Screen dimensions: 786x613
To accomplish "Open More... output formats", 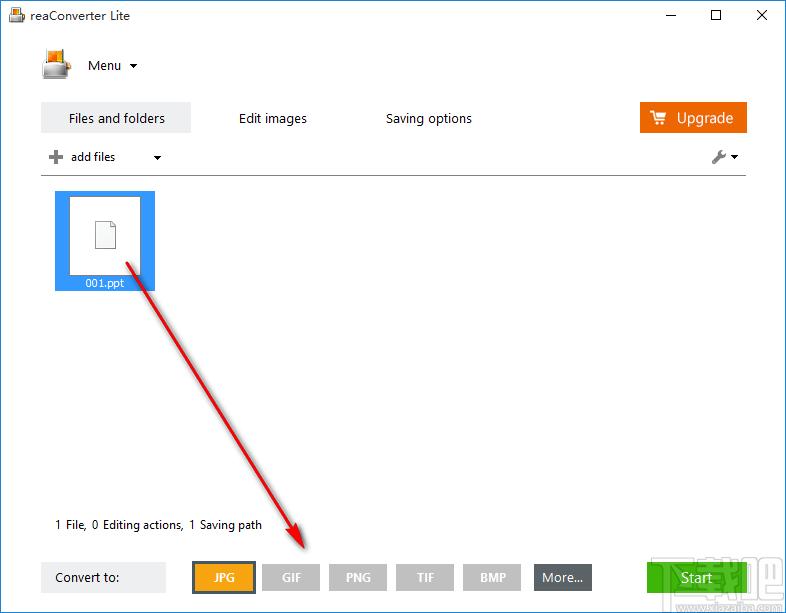I will pyautogui.click(x=562, y=577).
